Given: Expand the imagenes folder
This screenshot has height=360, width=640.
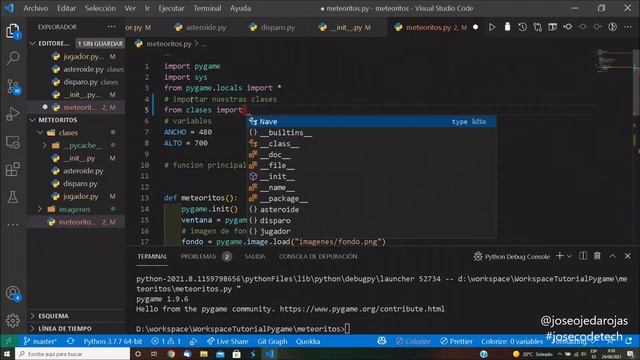Looking at the screenshot, I should coord(40,209).
